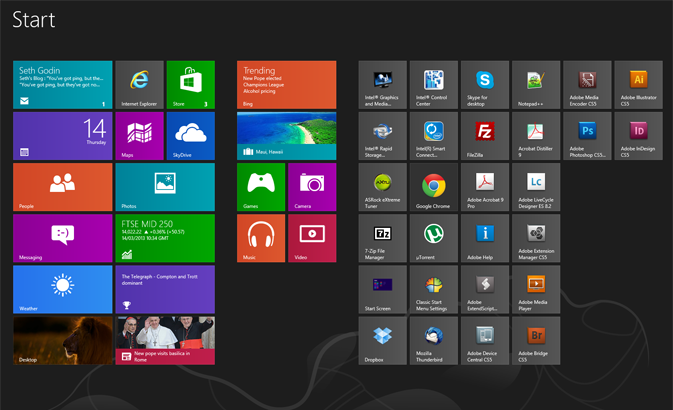Open Adobe Extension Manager CS5

tap(536, 238)
